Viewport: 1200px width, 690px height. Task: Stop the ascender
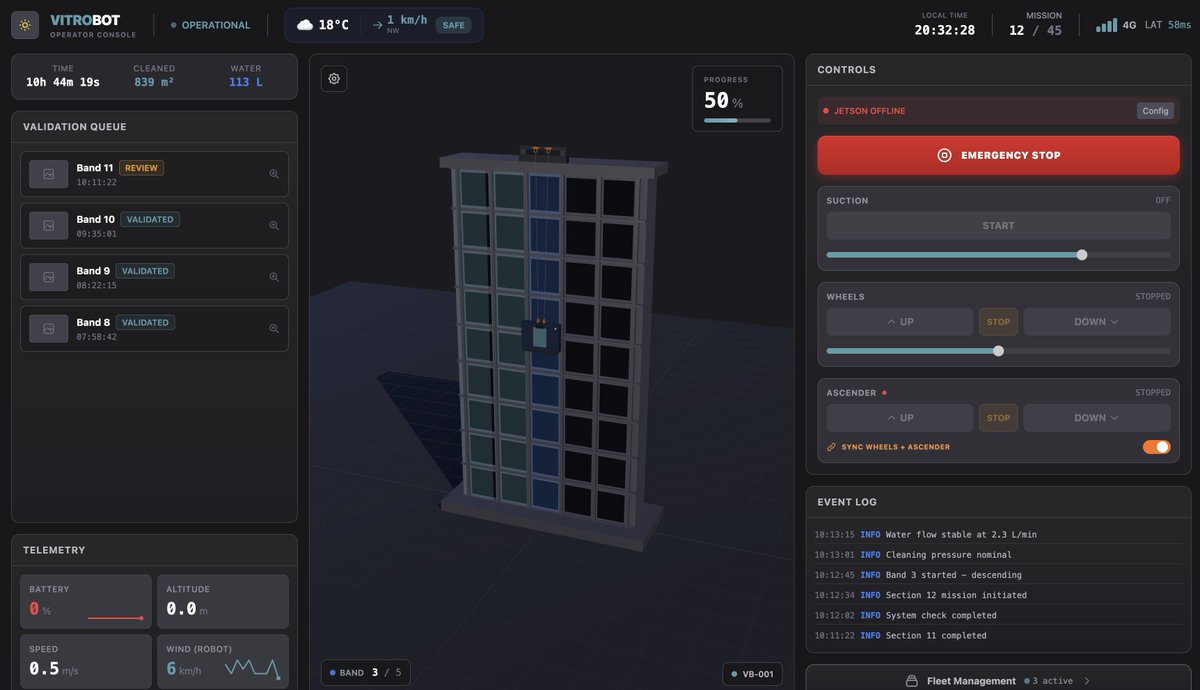point(998,418)
